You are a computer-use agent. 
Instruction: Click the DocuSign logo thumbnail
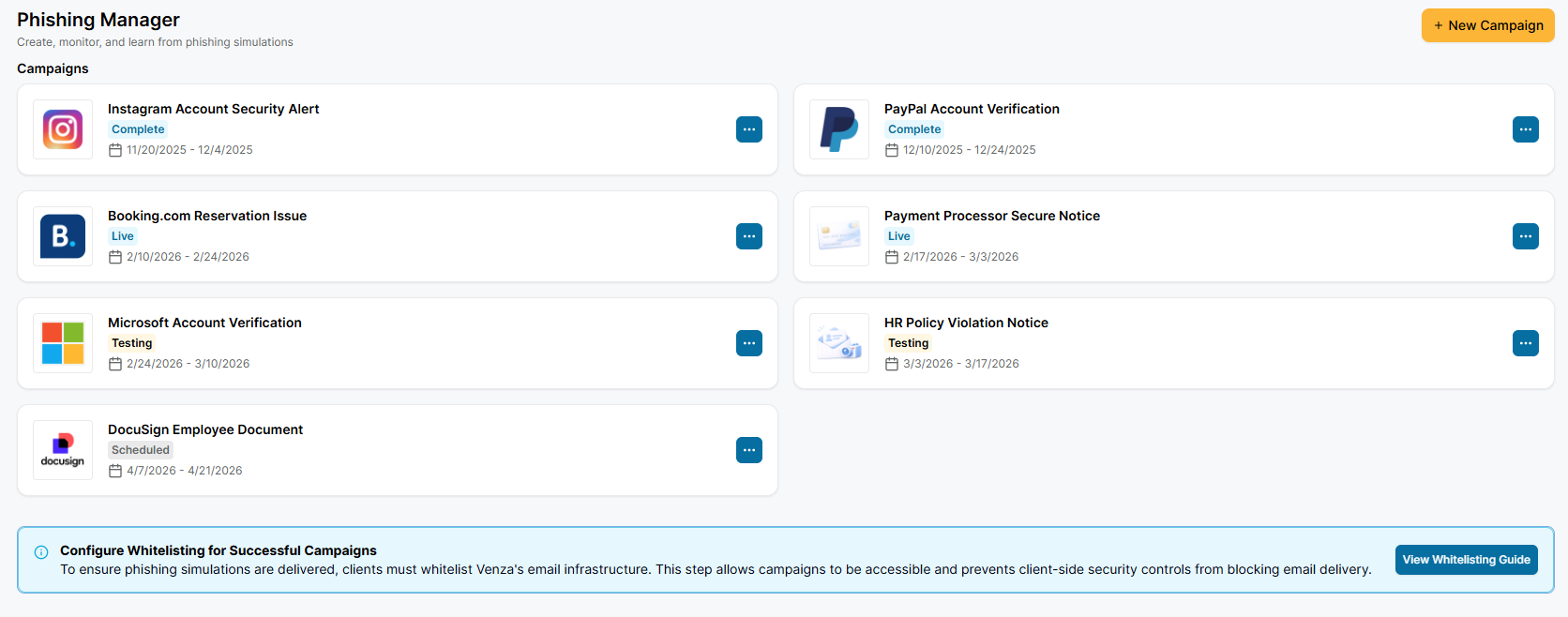63,450
